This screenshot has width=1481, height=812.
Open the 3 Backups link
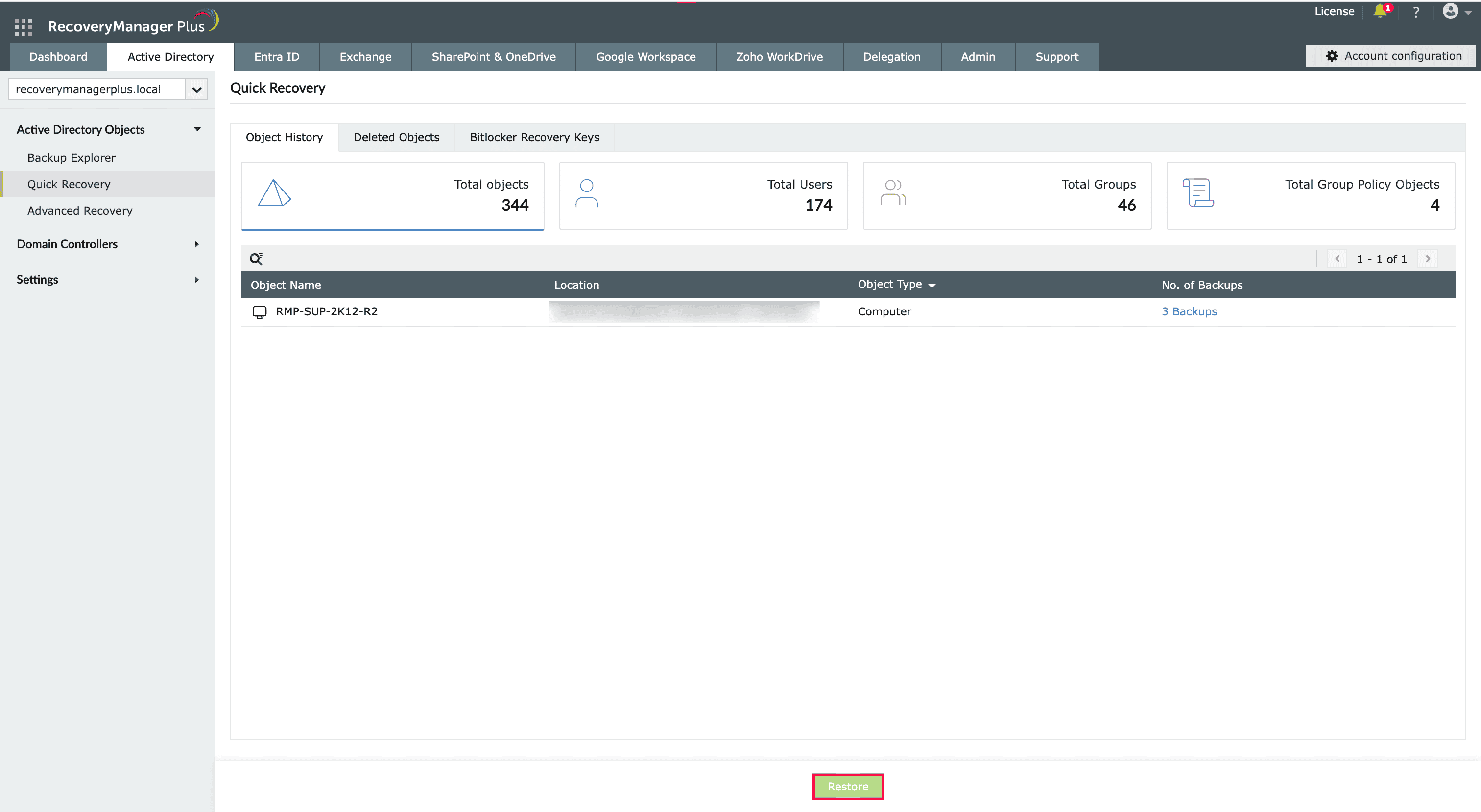point(1189,311)
